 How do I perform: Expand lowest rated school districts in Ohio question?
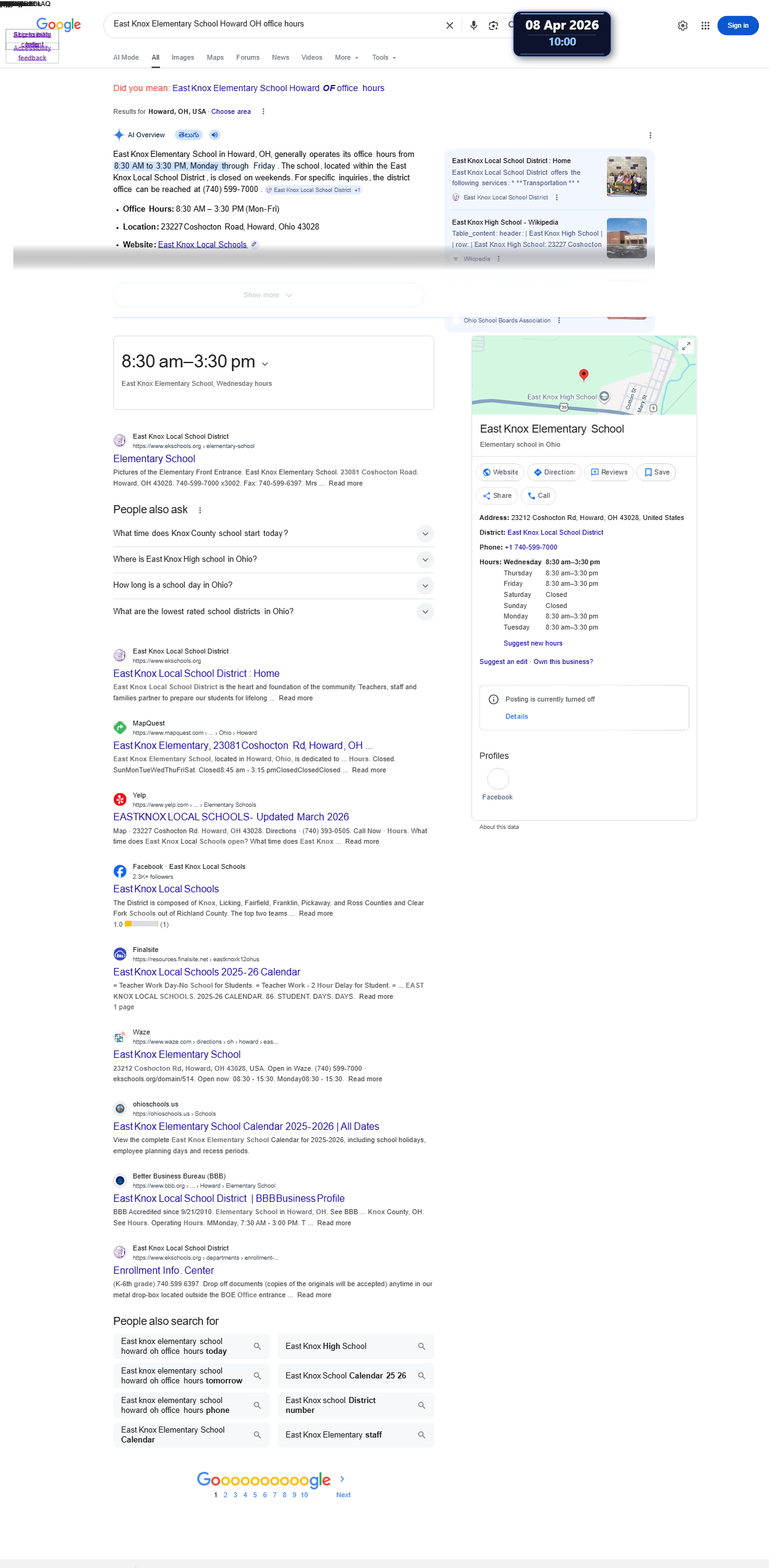pyautogui.click(x=273, y=612)
